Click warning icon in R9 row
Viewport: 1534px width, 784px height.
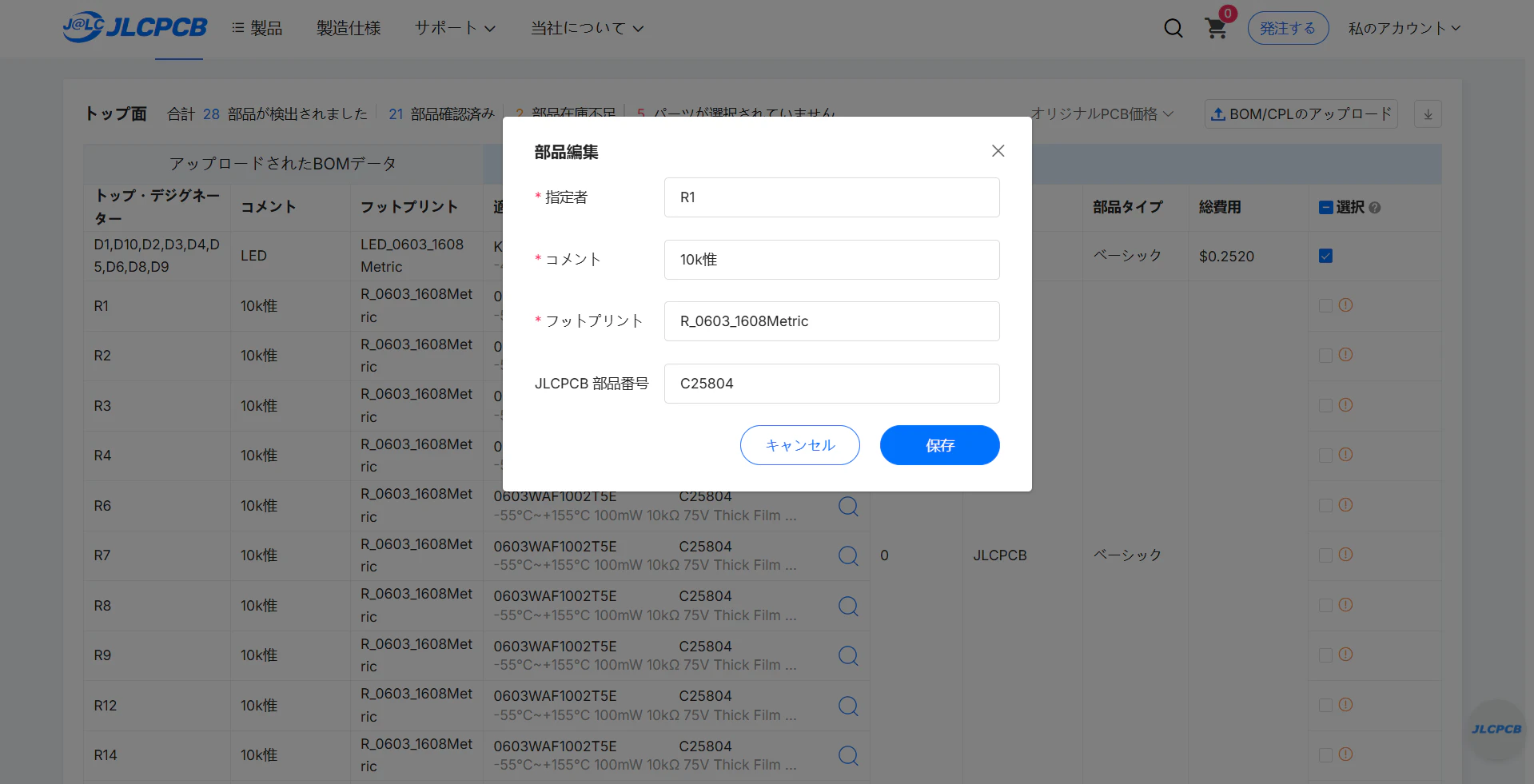click(x=1345, y=655)
